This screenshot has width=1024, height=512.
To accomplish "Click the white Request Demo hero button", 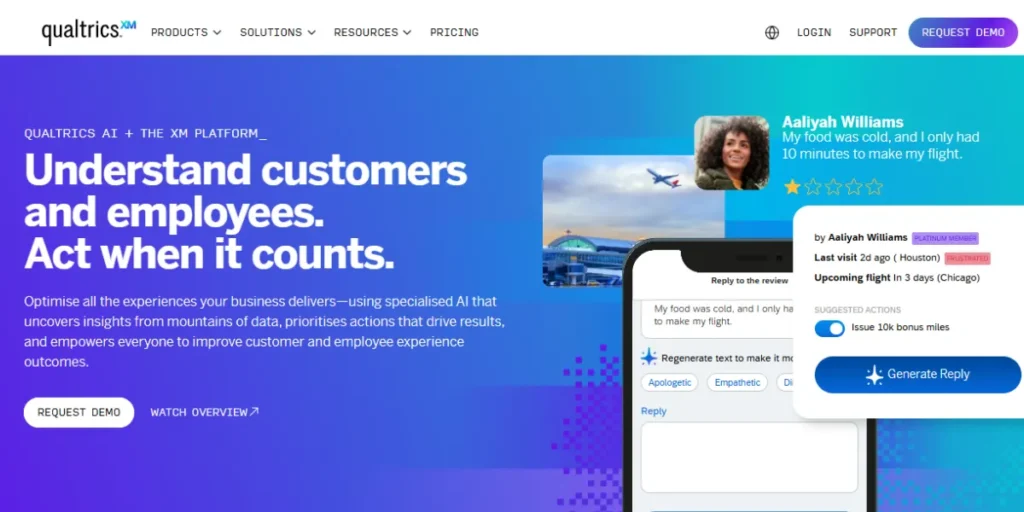I will (79, 413).
